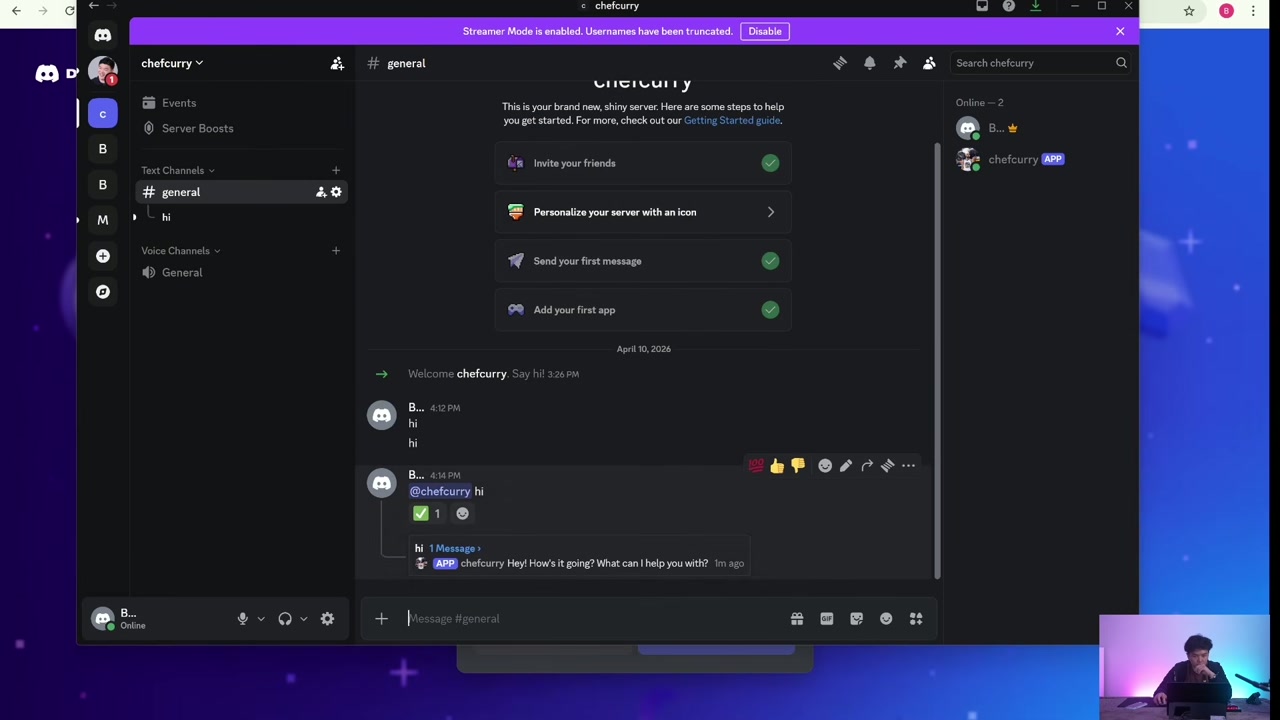The height and width of the screenshot is (720, 1280).
Task: Select 'Send your first message' step
Action: [643, 261]
